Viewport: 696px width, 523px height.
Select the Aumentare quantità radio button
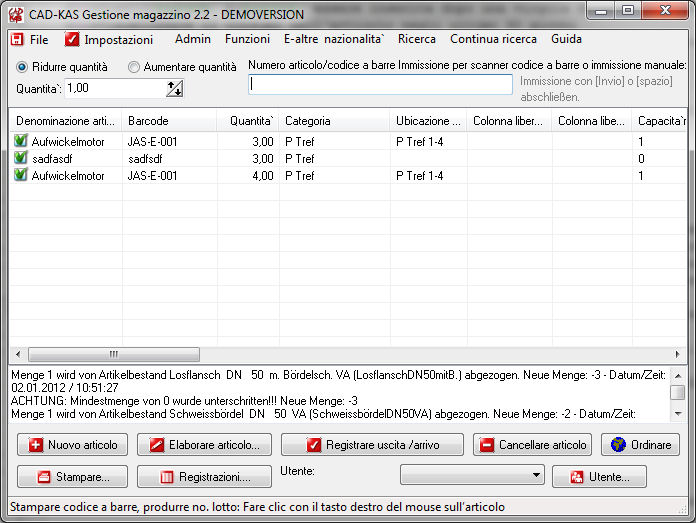click(134, 67)
